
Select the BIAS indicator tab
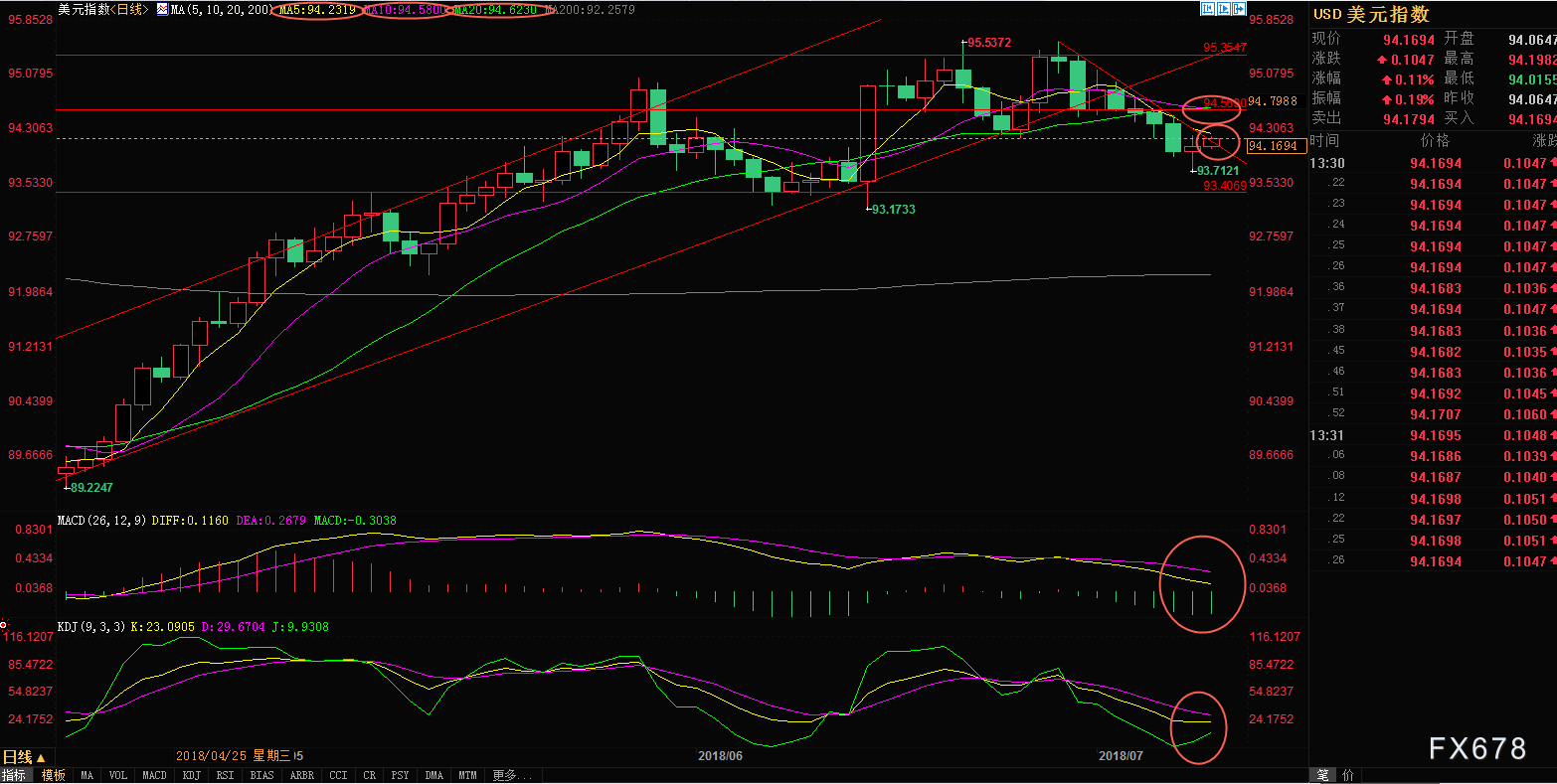[x=262, y=775]
